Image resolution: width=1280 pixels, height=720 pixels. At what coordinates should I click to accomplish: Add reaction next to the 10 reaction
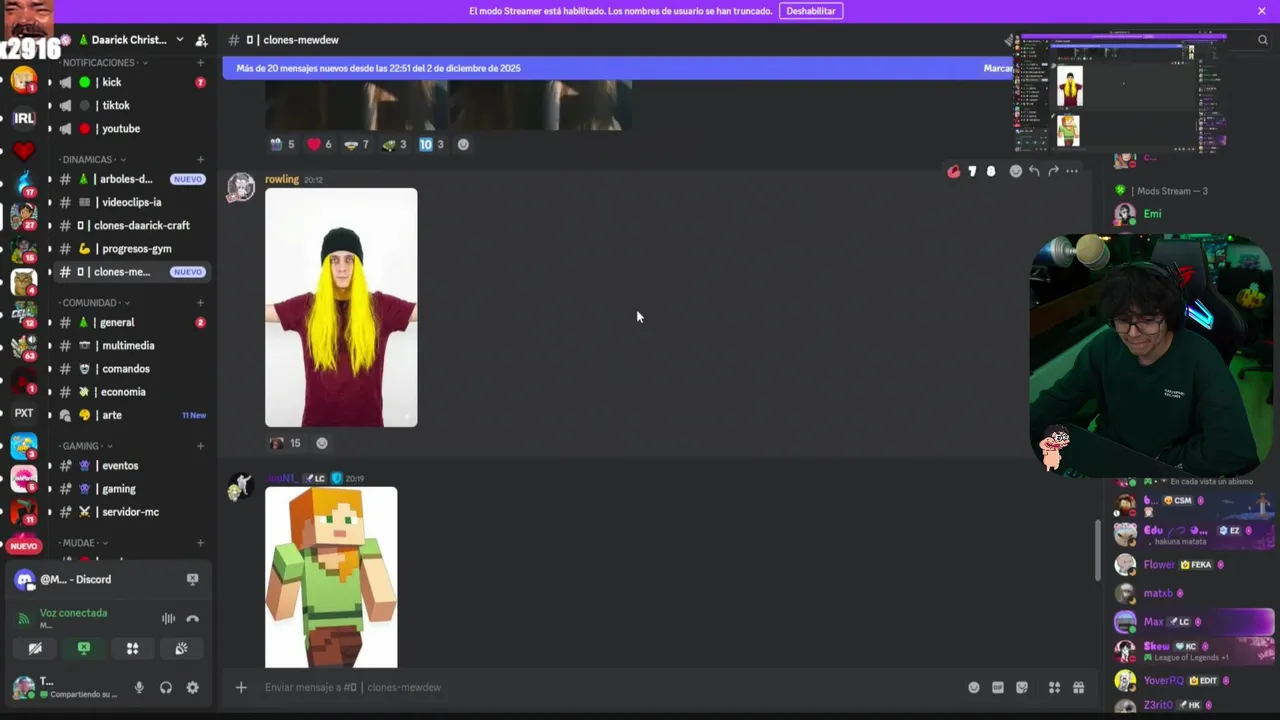point(463,144)
